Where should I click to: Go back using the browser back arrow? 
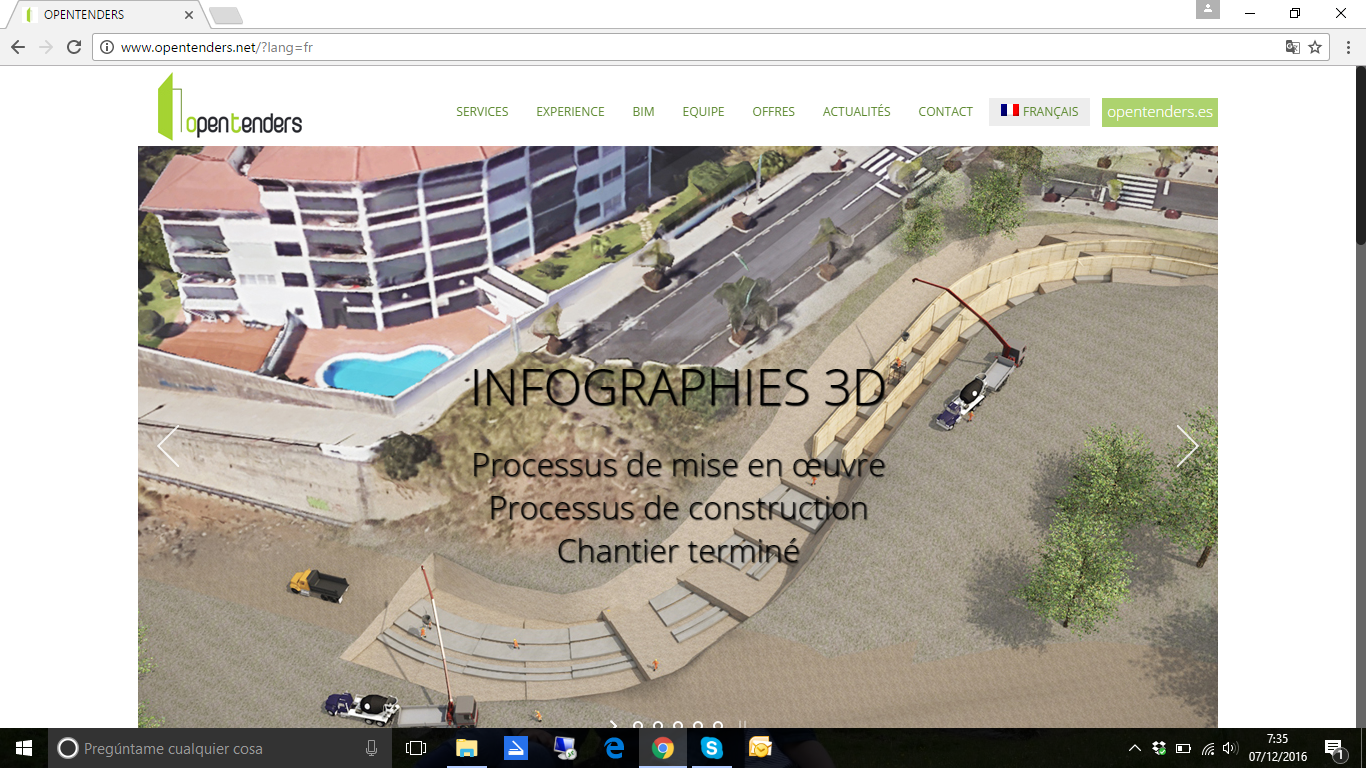pyautogui.click(x=18, y=47)
